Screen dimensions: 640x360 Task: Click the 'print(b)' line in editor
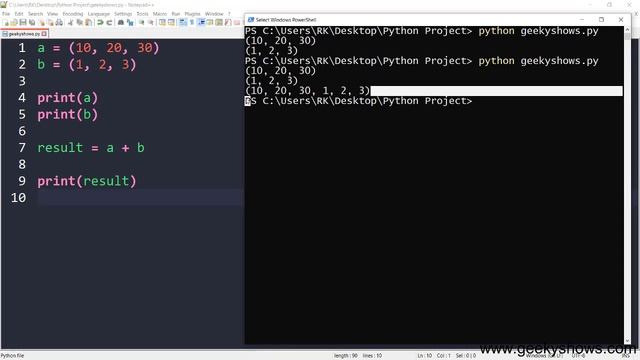(67, 115)
